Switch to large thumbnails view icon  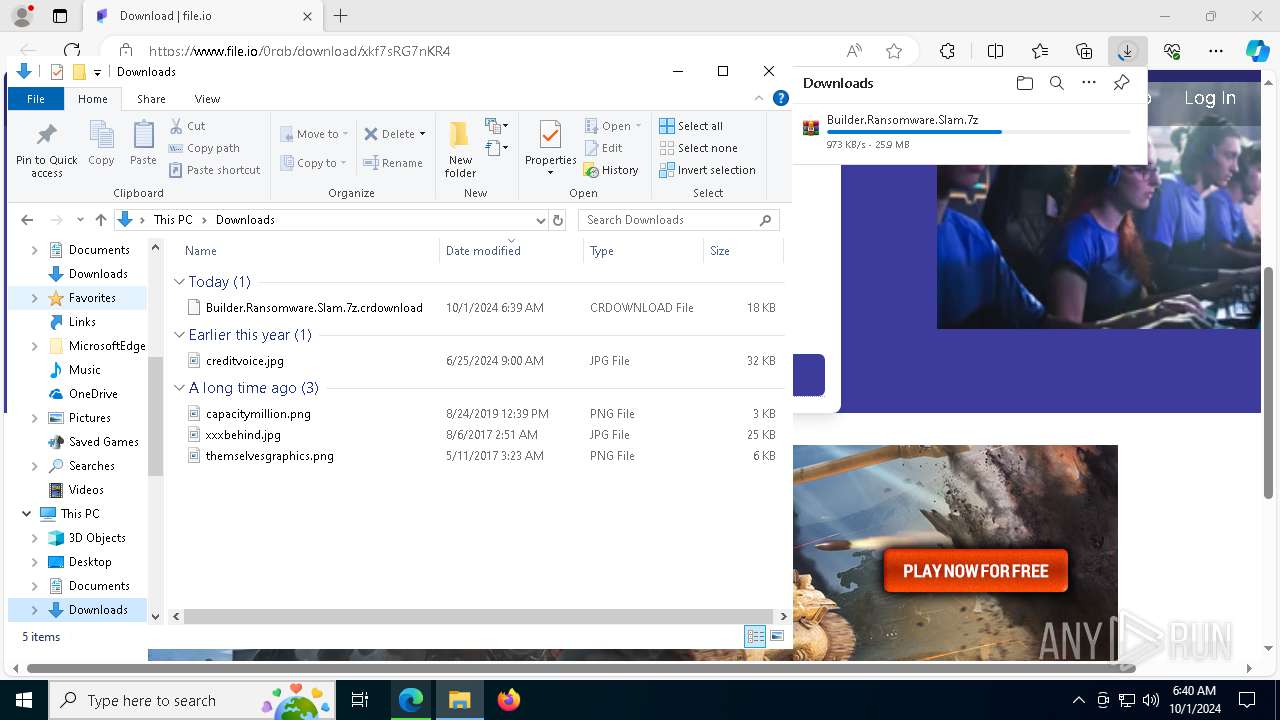[777, 636]
